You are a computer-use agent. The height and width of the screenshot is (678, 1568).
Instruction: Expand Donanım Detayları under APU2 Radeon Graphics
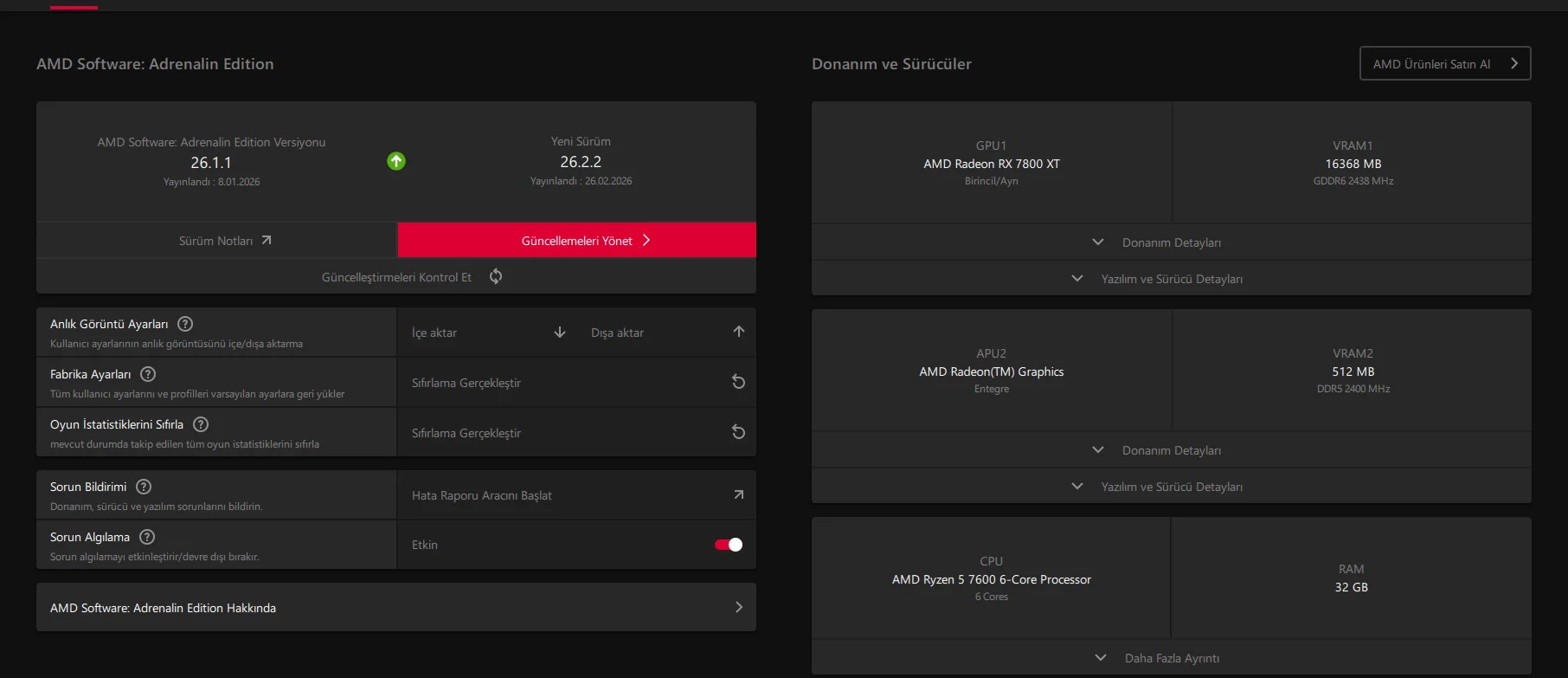(1172, 450)
